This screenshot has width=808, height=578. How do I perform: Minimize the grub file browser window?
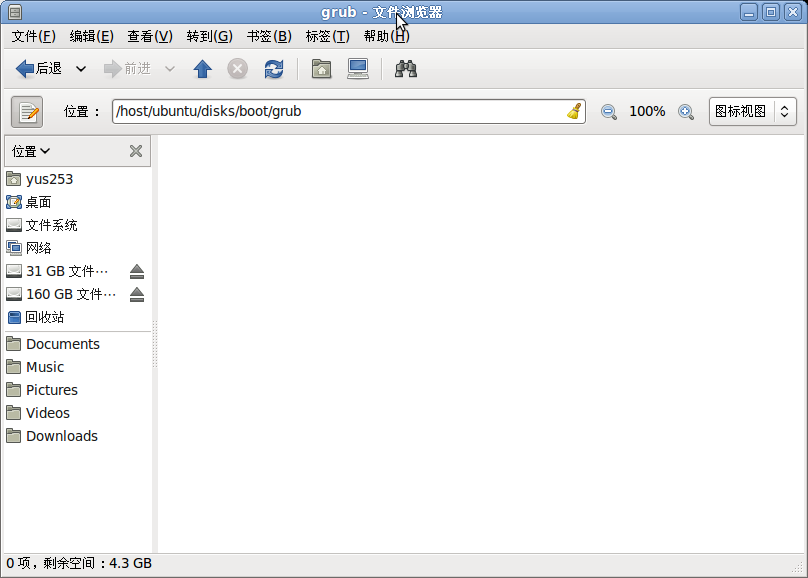pyautogui.click(x=749, y=12)
